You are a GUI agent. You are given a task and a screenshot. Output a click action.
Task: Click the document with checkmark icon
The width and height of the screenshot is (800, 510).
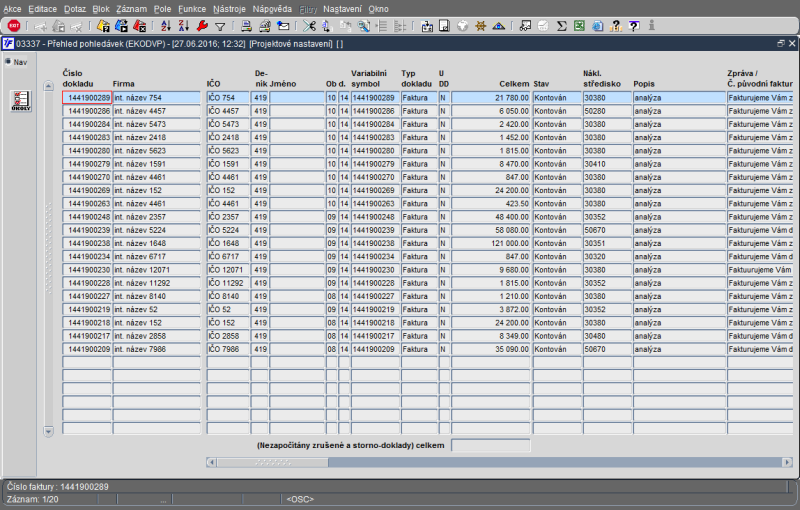point(444,26)
